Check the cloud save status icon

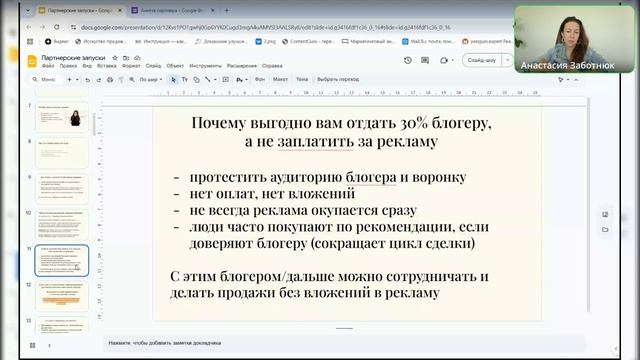pyautogui.click(x=137, y=58)
